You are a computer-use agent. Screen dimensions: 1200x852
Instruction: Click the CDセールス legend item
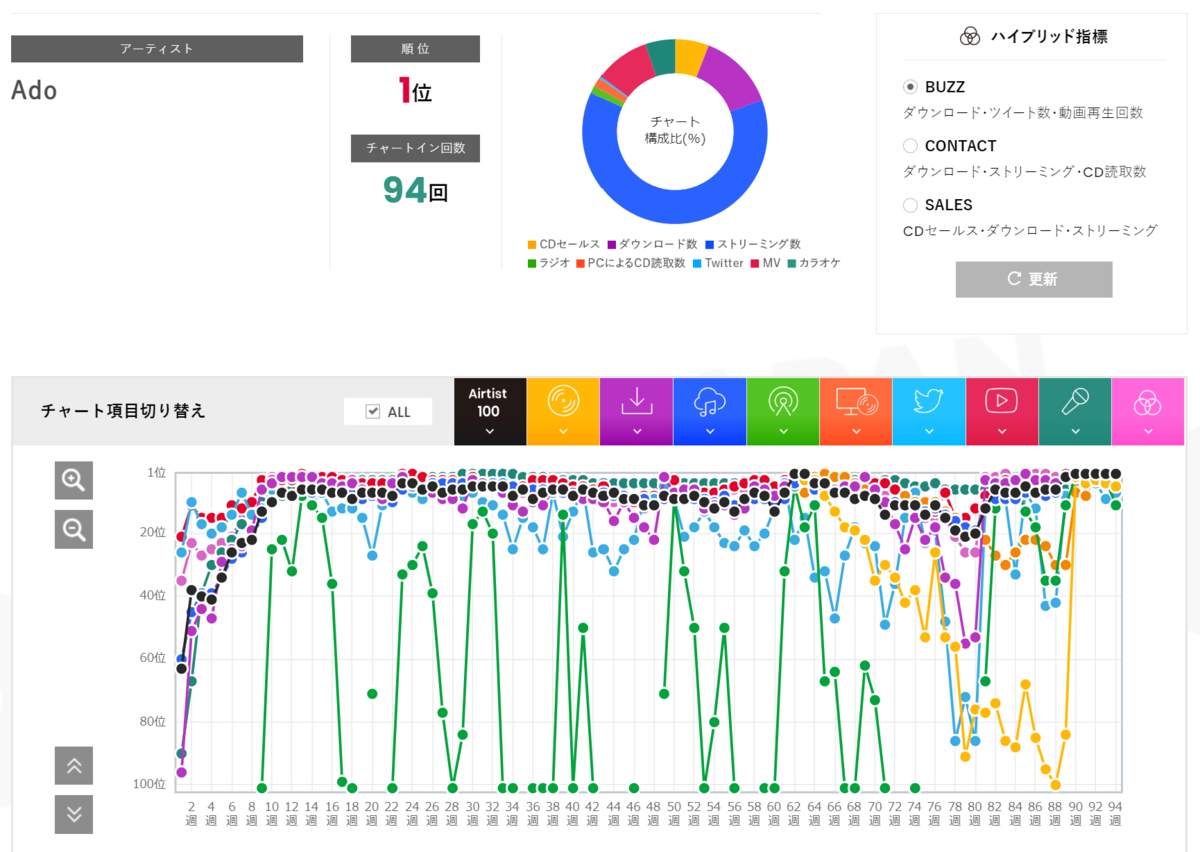tap(563, 244)
